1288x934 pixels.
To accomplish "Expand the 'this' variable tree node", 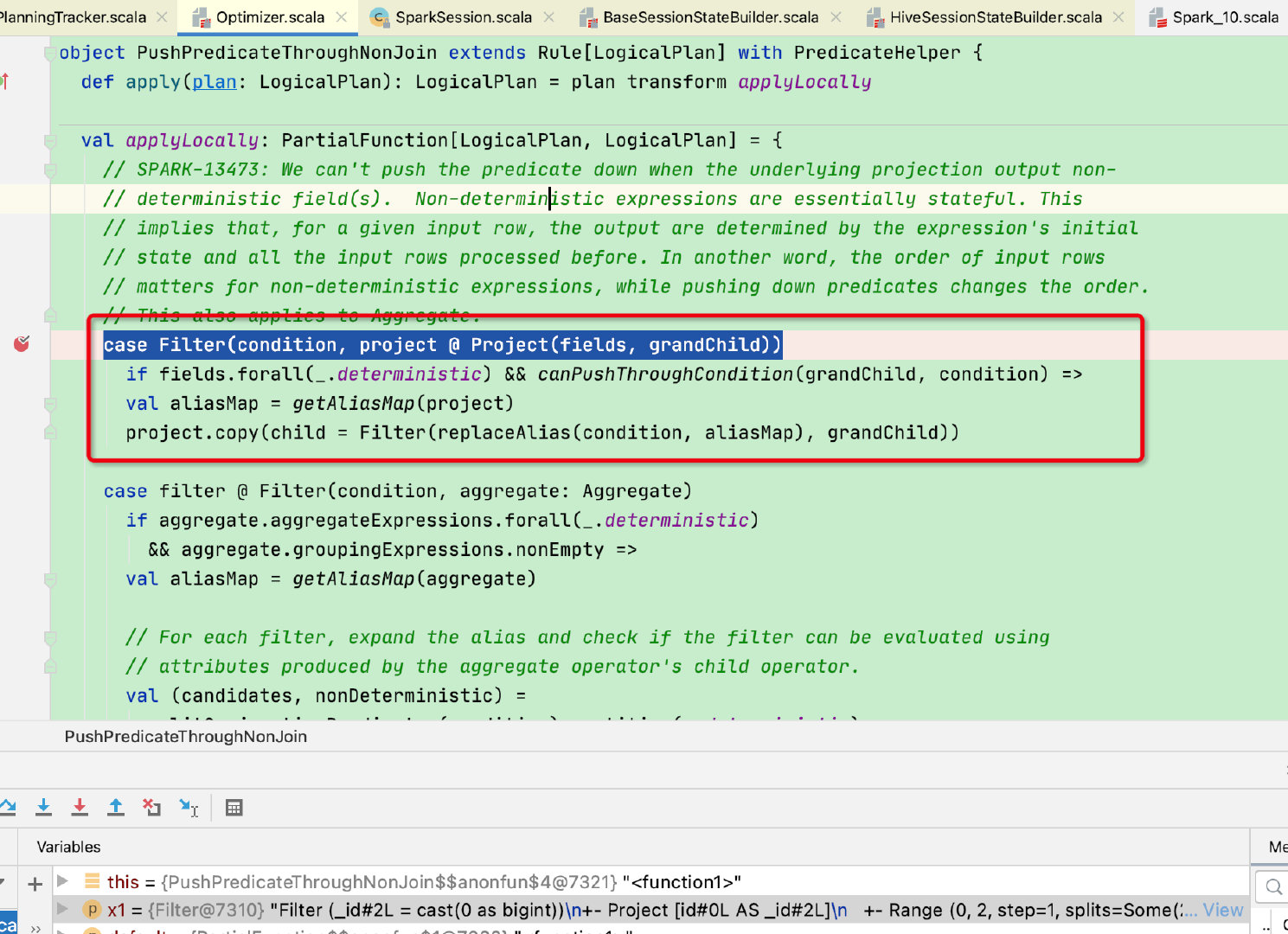I will point(62,881).
